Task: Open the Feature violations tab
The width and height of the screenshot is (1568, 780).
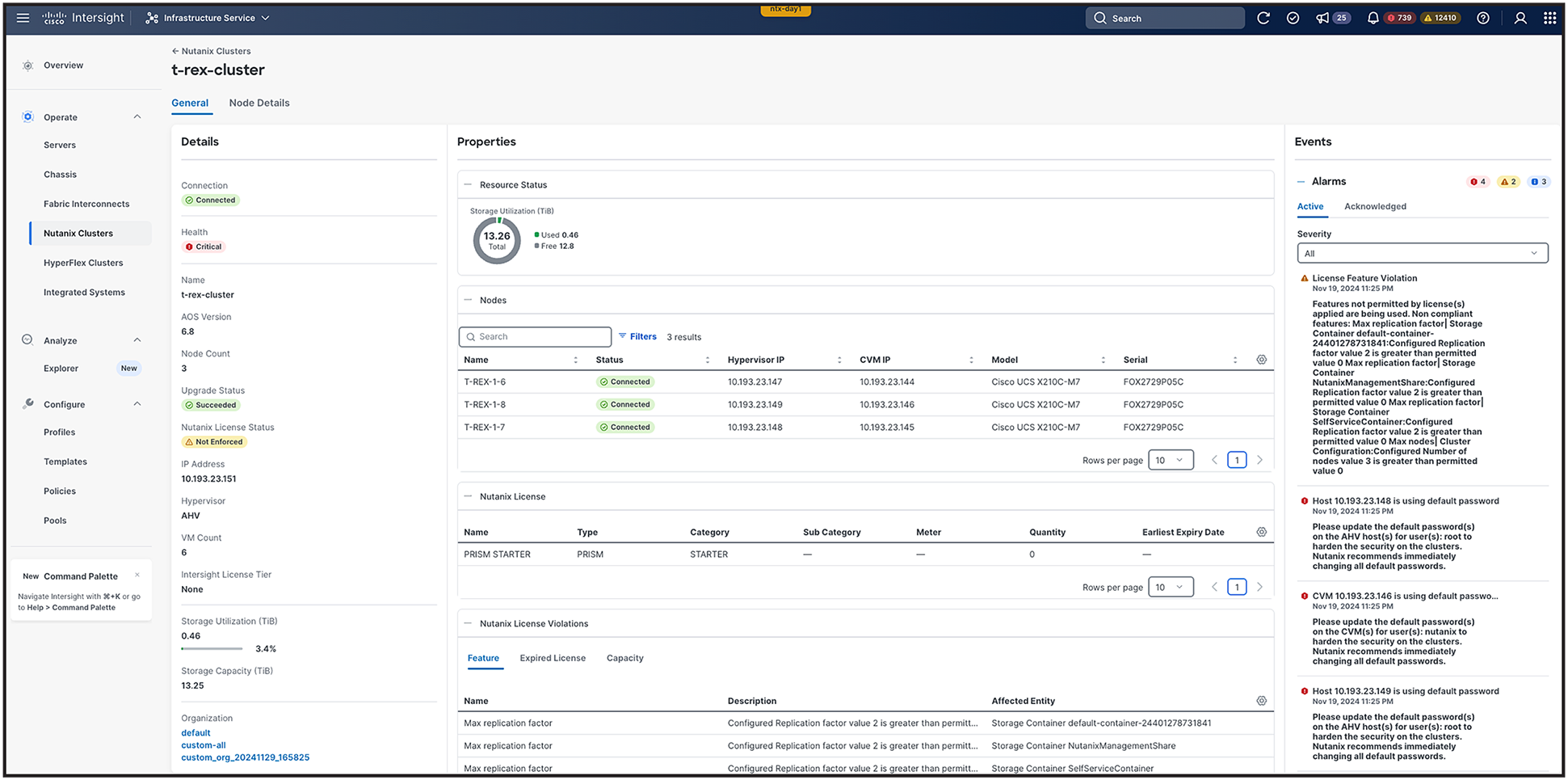Action: click(483, 658)
